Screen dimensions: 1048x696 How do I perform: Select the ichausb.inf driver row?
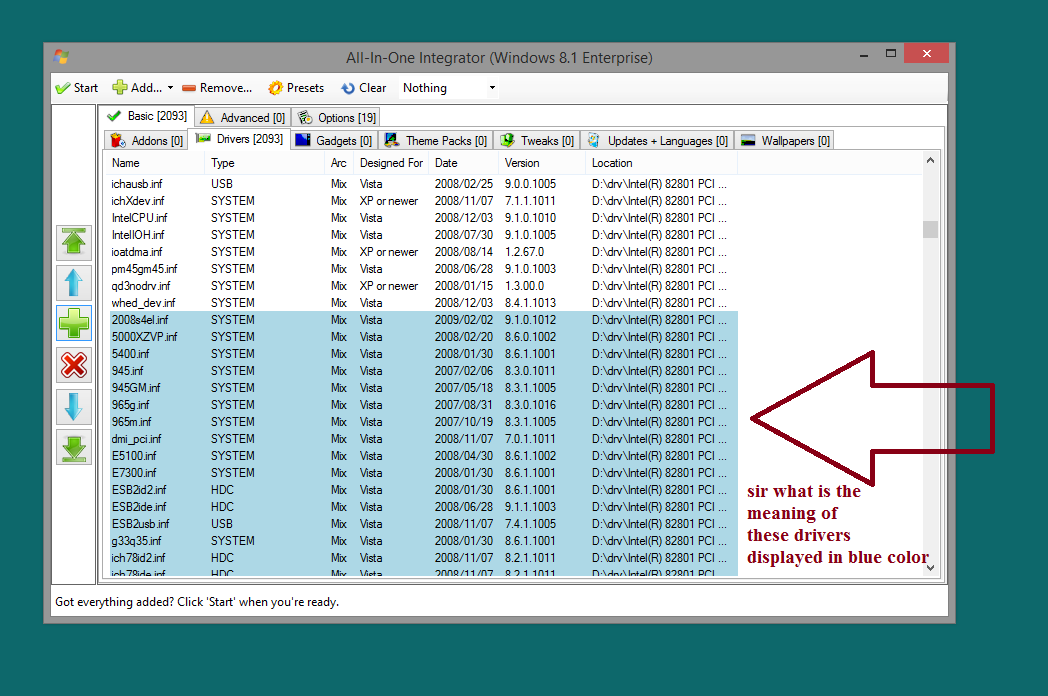click(x=424, y=184)
